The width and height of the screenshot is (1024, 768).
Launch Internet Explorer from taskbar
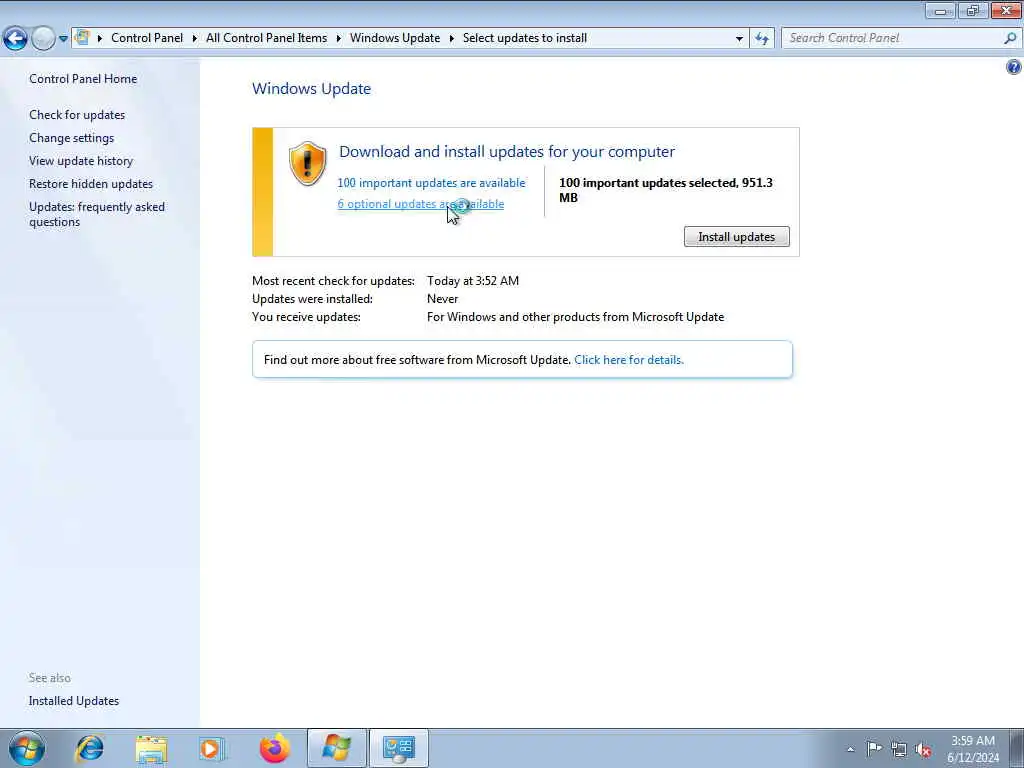[x=89, y=748]
